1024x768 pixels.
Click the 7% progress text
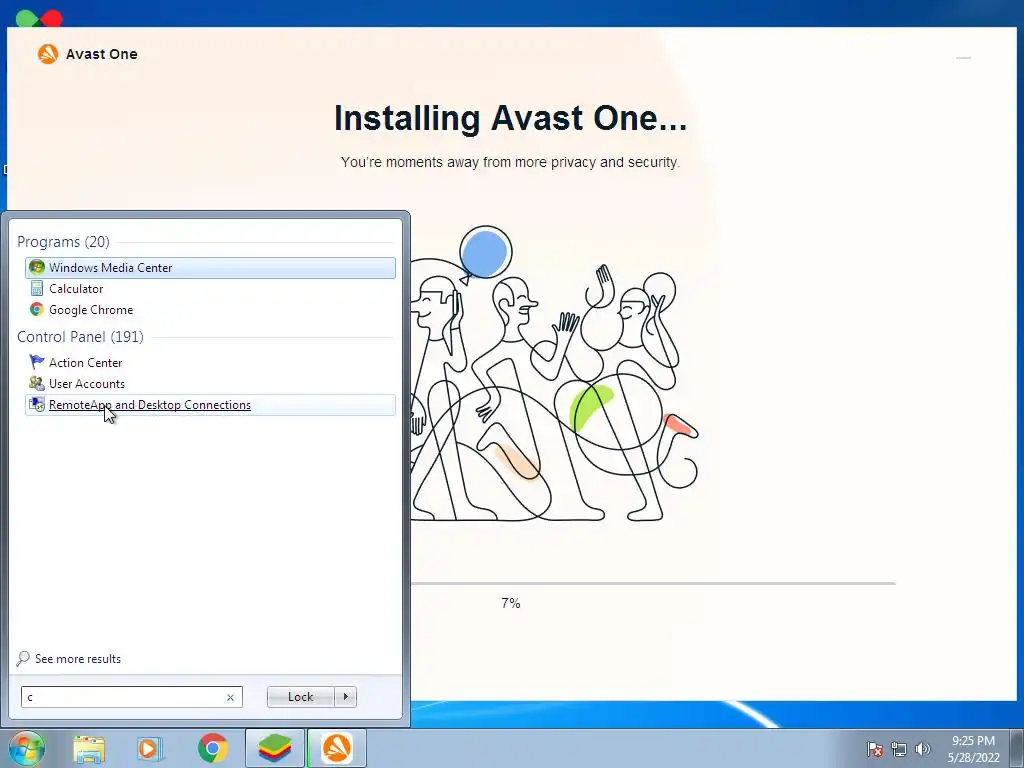click(511, 603)
